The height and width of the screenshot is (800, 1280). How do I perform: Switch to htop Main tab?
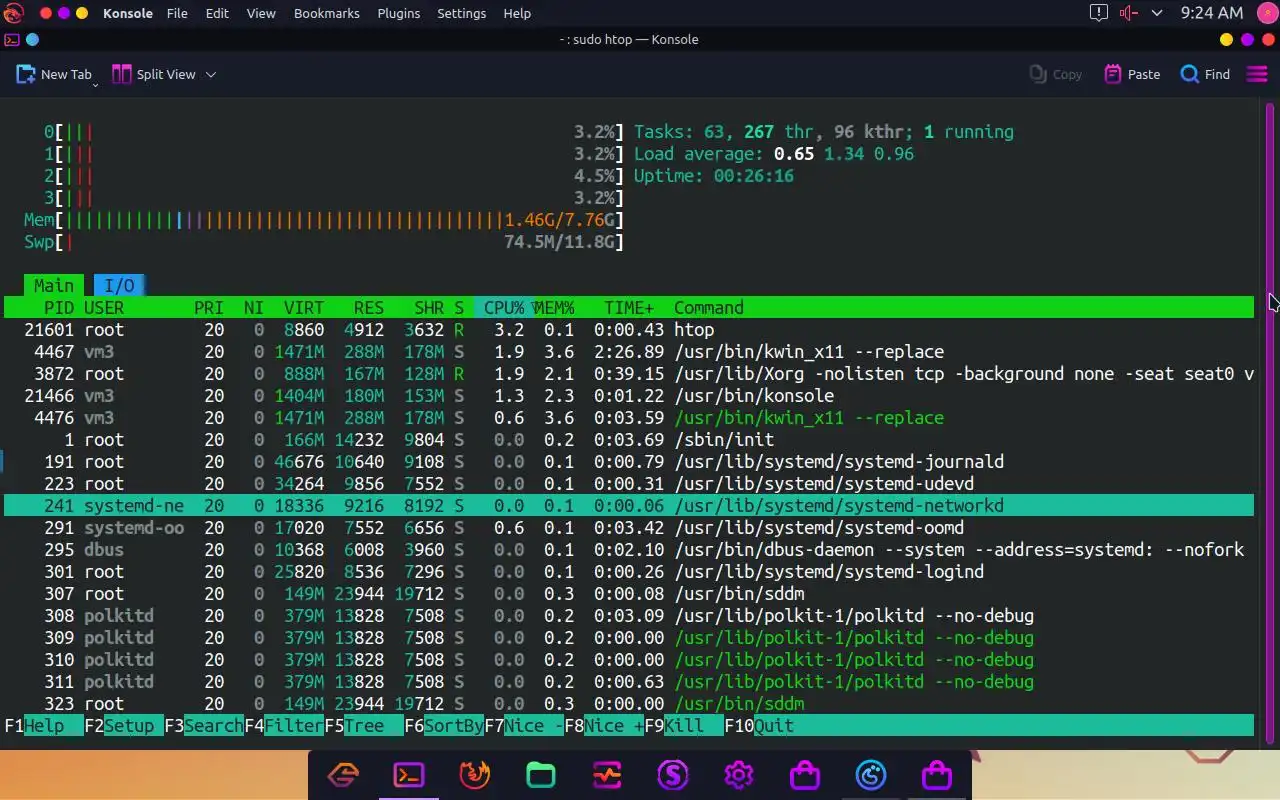point(54,286)
